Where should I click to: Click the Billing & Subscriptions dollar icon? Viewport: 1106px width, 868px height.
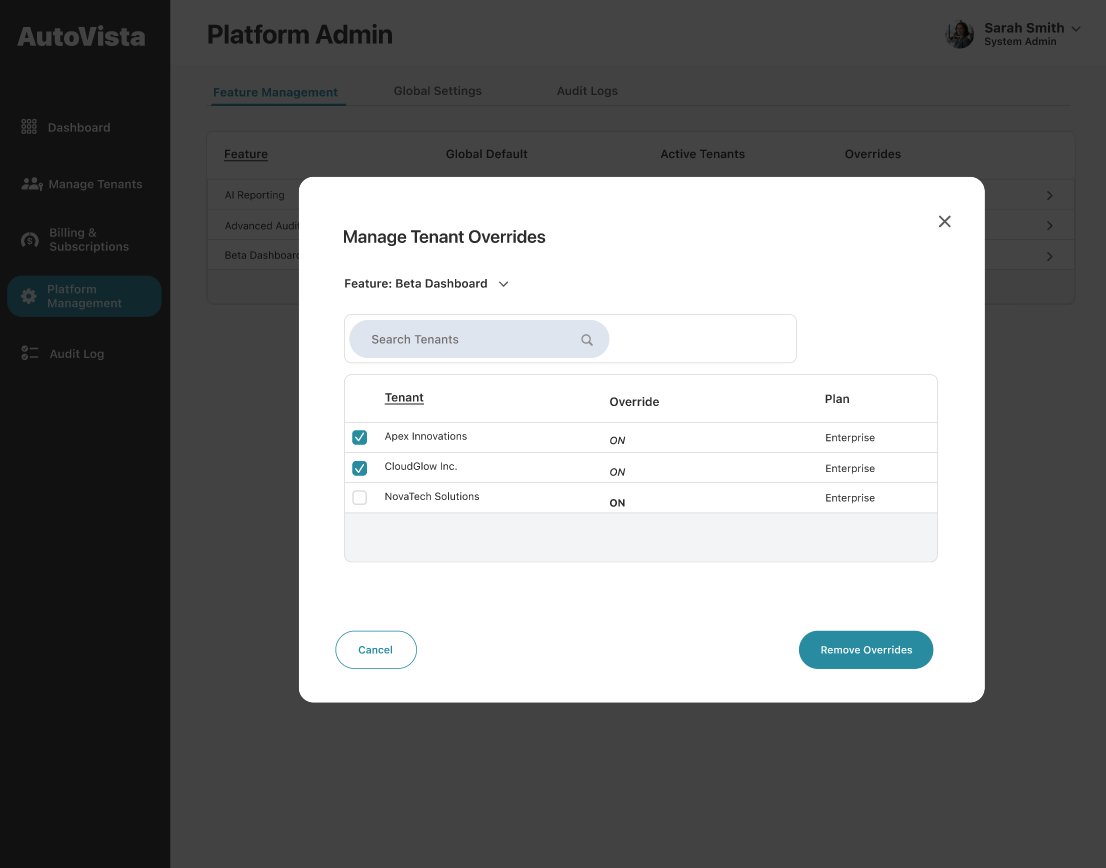30,240
